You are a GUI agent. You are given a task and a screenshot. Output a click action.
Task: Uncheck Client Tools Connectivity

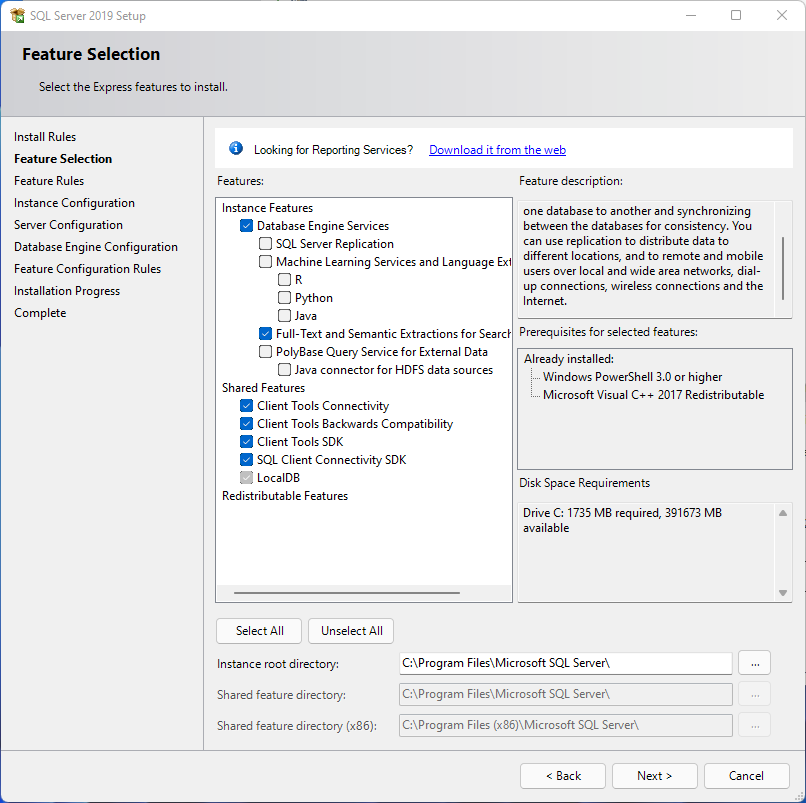246,406
